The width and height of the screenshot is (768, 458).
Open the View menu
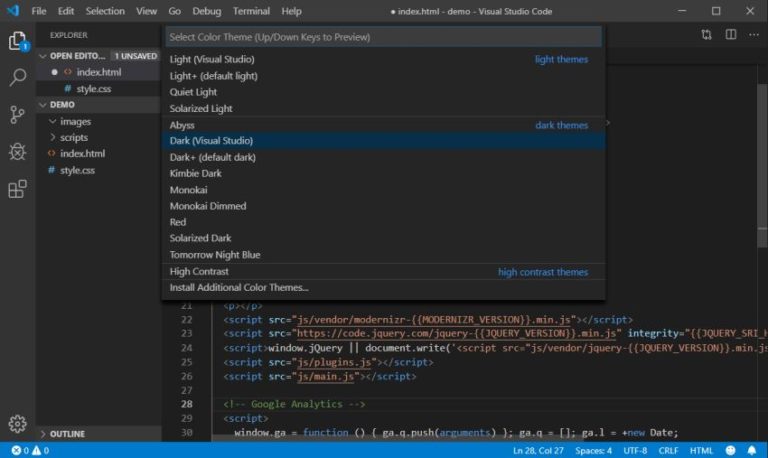[x=146, y=11]
